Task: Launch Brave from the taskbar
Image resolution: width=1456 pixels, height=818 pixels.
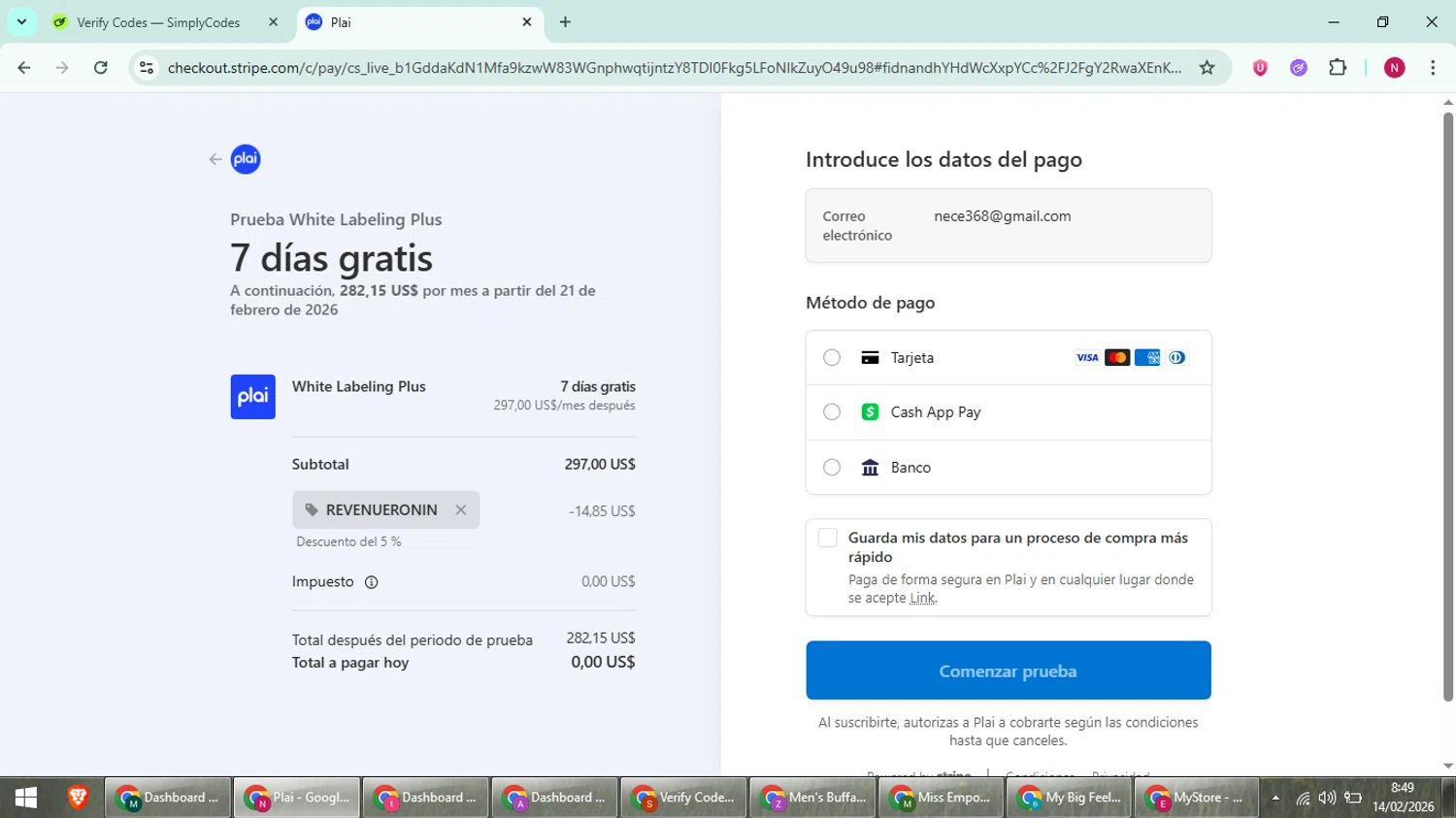Action: pyautogui.click(x=78, y=798)
